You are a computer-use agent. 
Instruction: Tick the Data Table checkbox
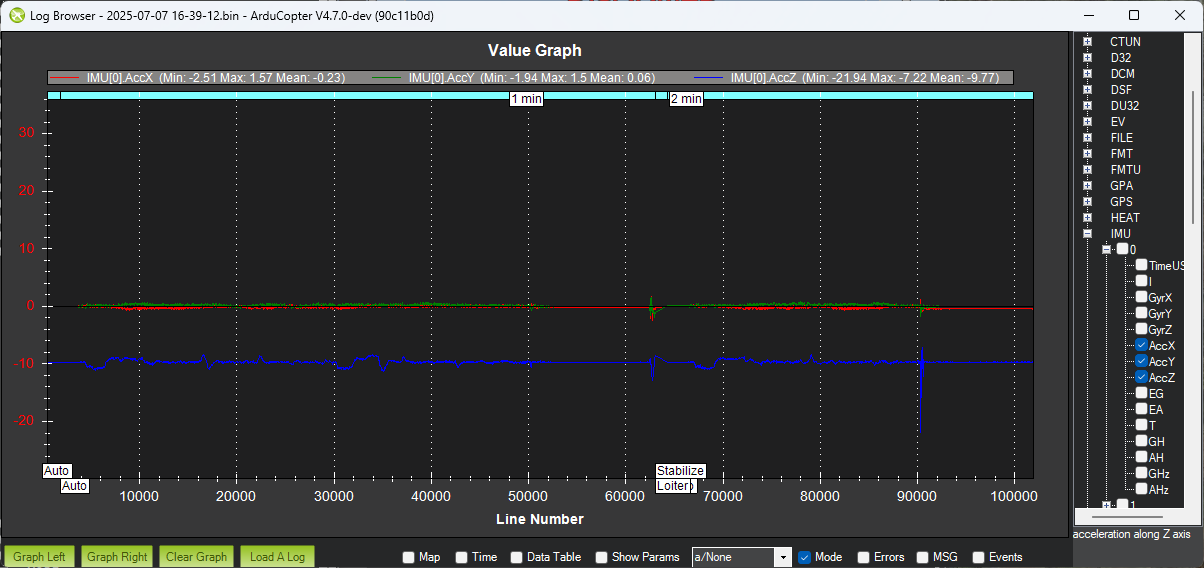click(x=517, y=557)
